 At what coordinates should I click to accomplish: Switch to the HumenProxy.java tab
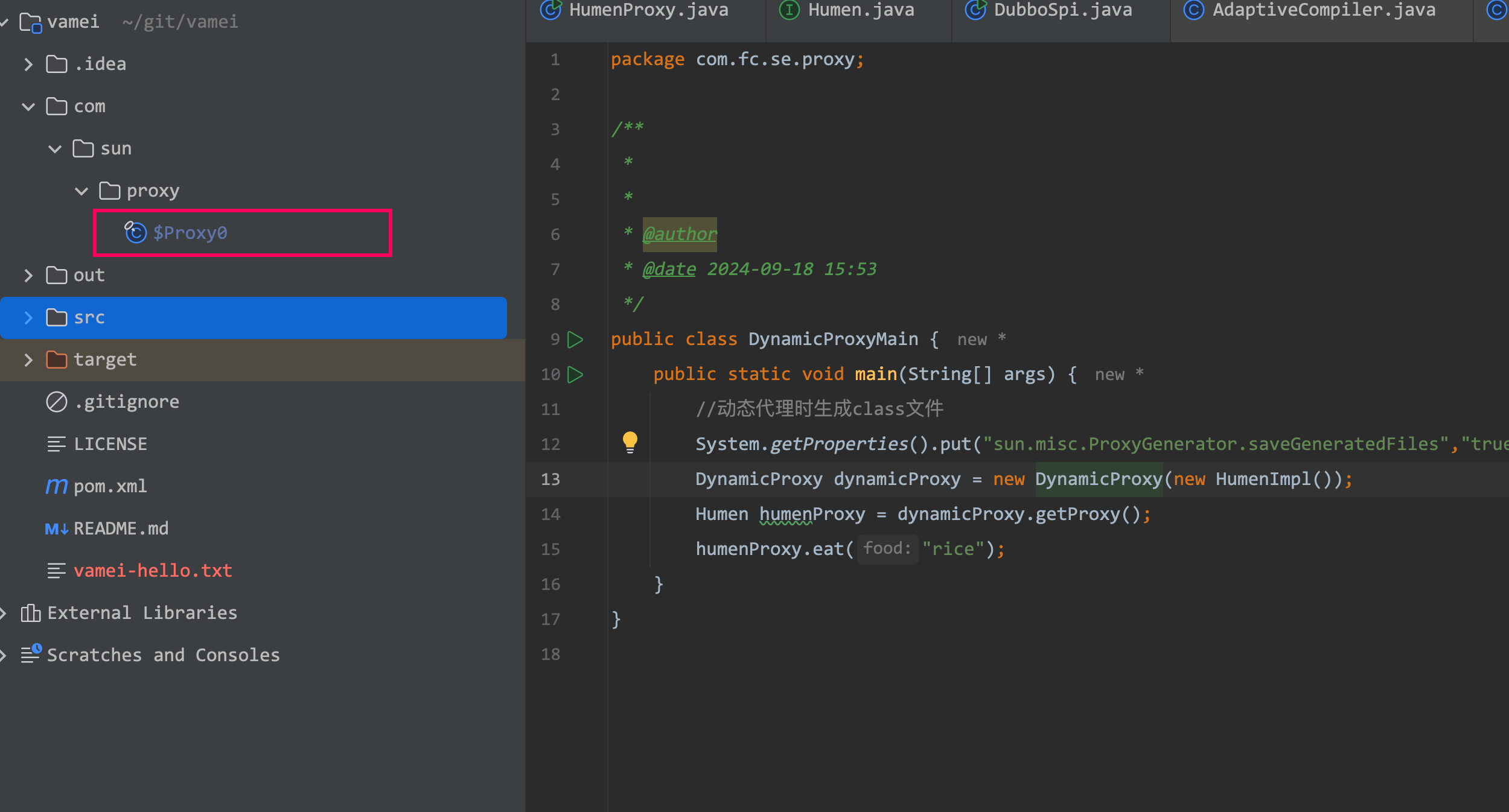click(x=648, y=10)
